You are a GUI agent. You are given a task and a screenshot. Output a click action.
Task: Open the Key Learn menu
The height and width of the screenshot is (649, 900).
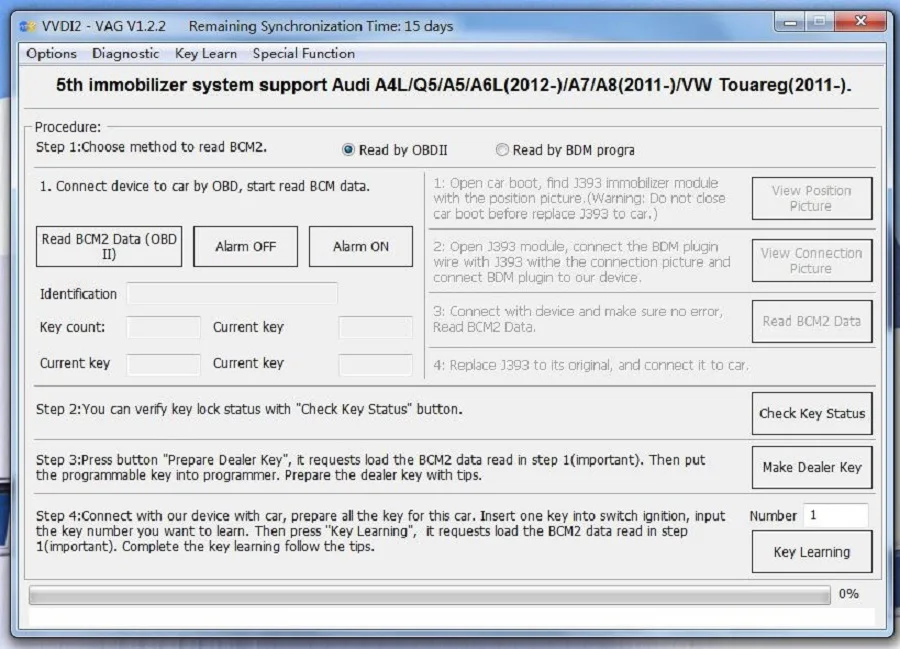(205, 53)
